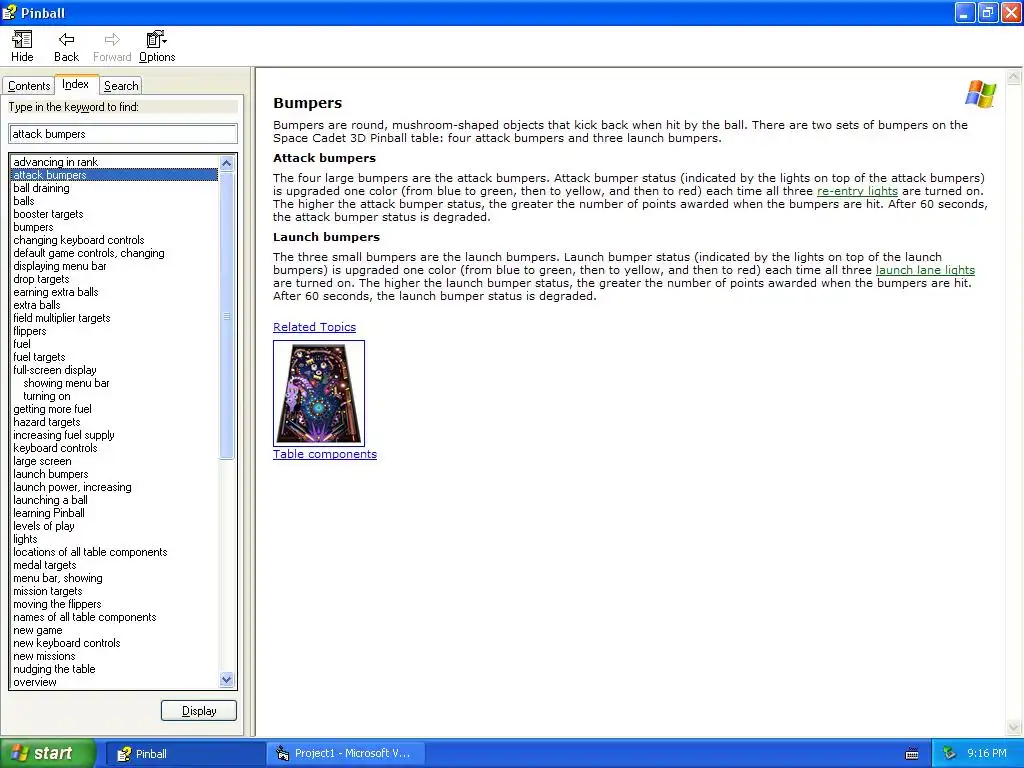Switch to Project1 - Microsoft V... taskbar window
Viewport: 1024px width, 768px height.
click(346, 754)
